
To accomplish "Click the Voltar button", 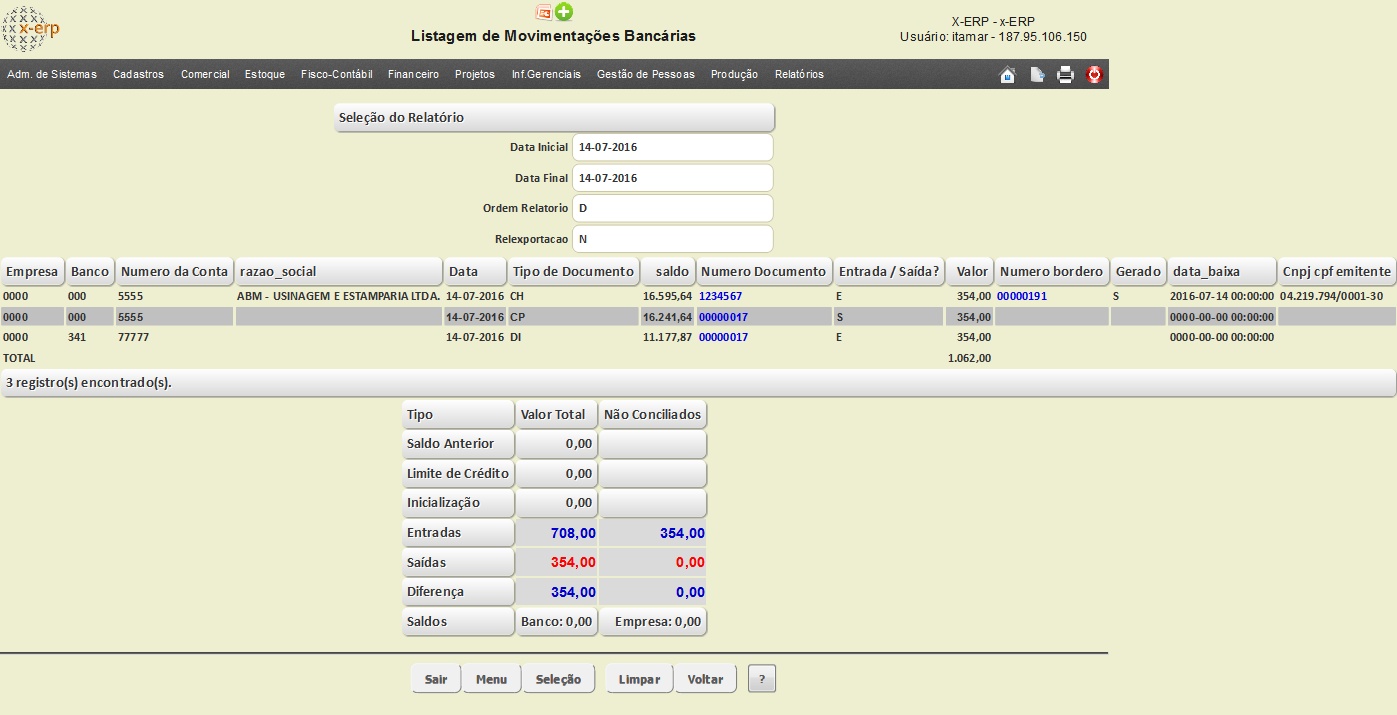I will click(x=706, y=679).
